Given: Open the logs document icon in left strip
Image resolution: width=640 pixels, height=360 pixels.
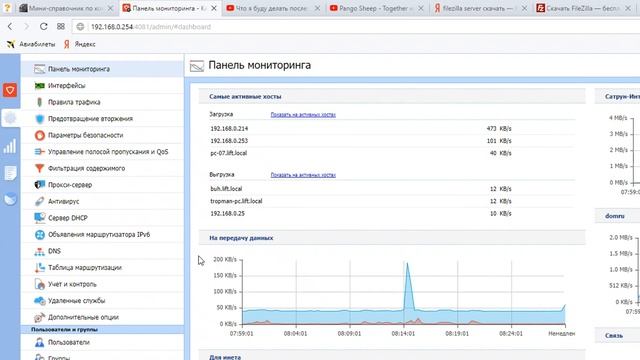Looking at the screenshot, I should [x=10, y=173].
